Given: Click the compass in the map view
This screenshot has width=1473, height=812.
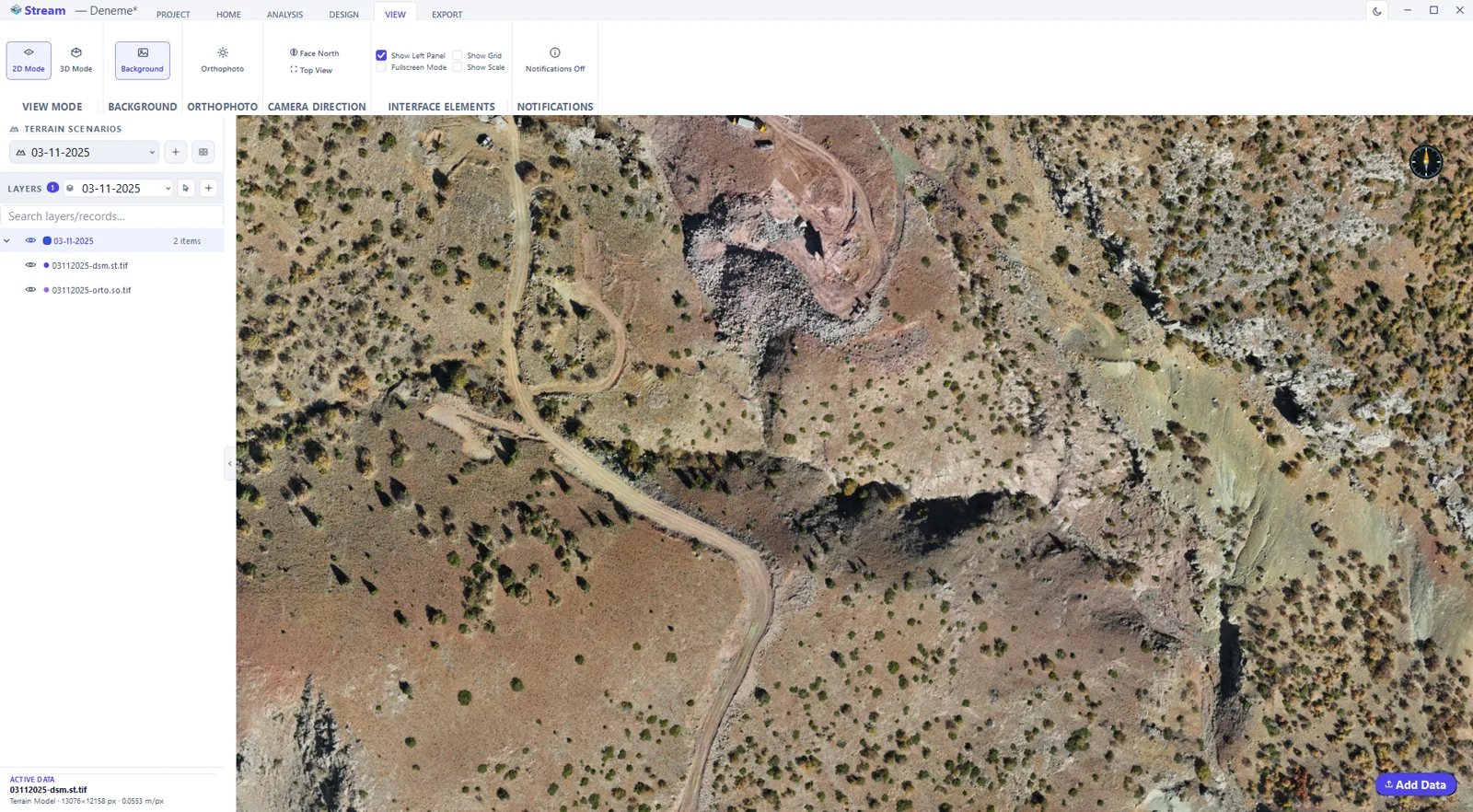Looking at the screenshot, I should 1426,162.
